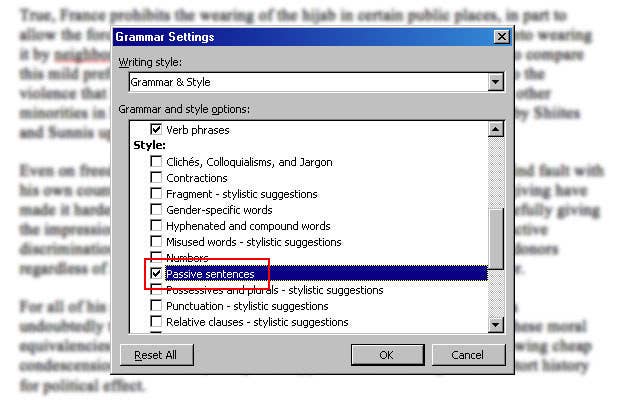Uncheck the Verb phrases checkbox

point(156,130)
